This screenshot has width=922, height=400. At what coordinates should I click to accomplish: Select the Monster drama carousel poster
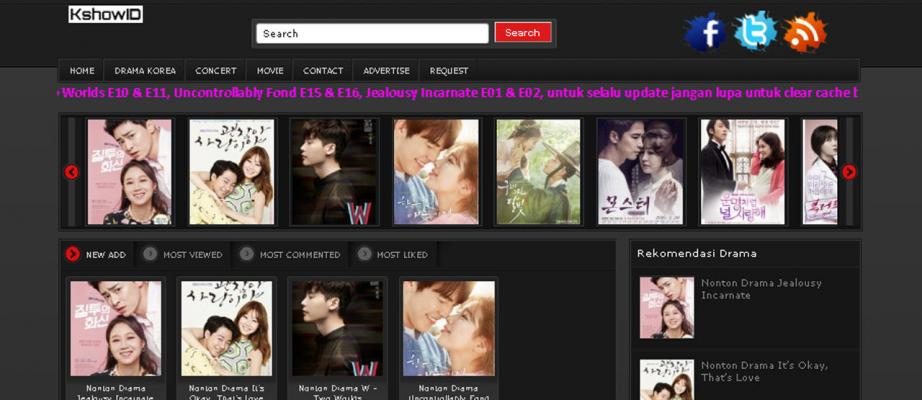click(x=640, y=172)
